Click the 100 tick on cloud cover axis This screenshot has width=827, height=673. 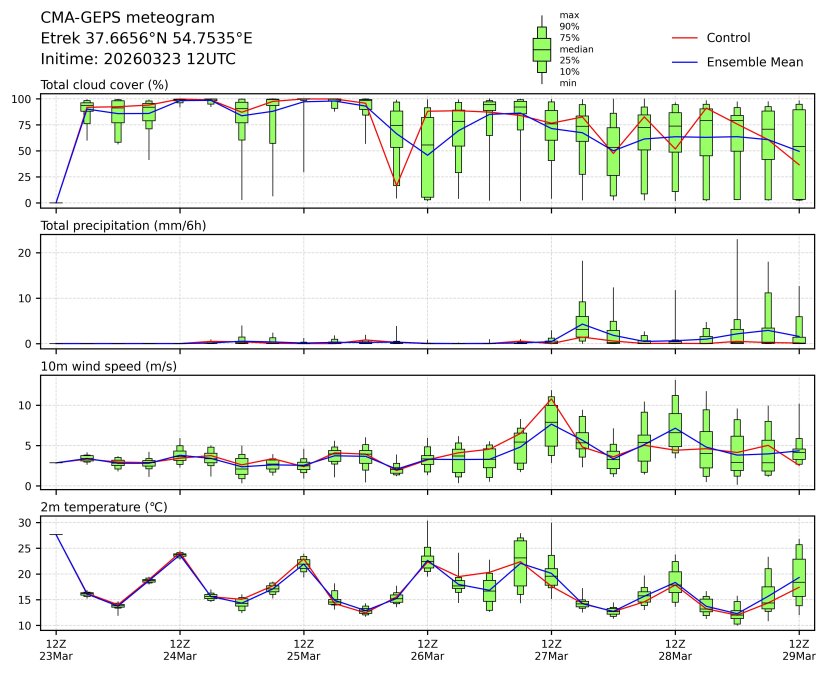pos(26,99)
